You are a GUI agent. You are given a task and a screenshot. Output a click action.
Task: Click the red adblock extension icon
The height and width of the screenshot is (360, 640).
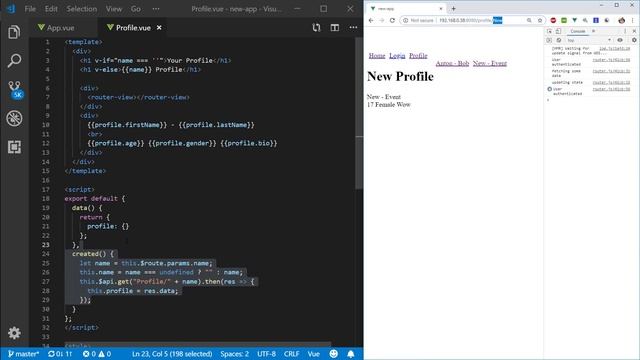coord(553,20)
